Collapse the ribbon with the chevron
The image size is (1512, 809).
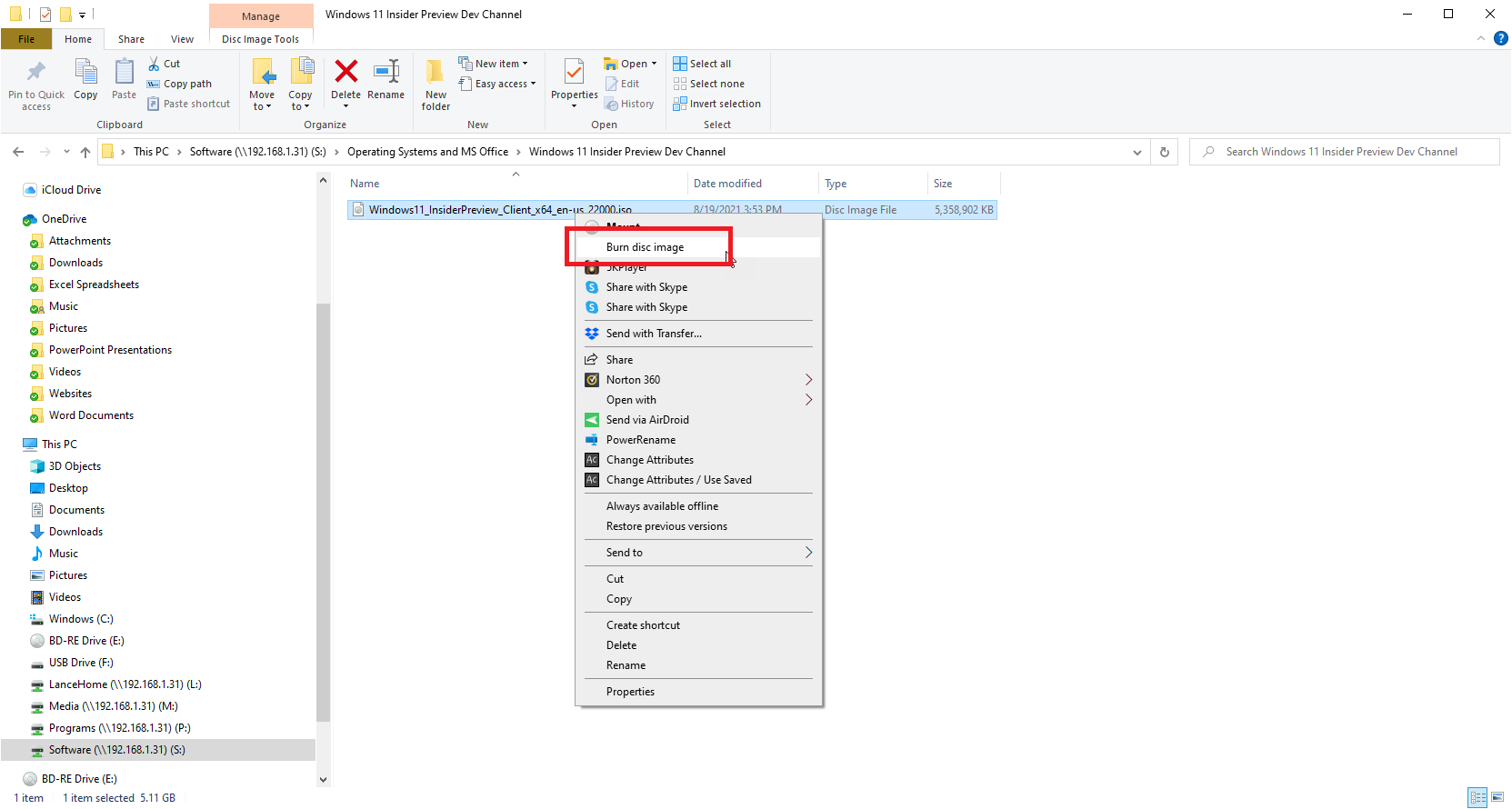click(1481, 38)
